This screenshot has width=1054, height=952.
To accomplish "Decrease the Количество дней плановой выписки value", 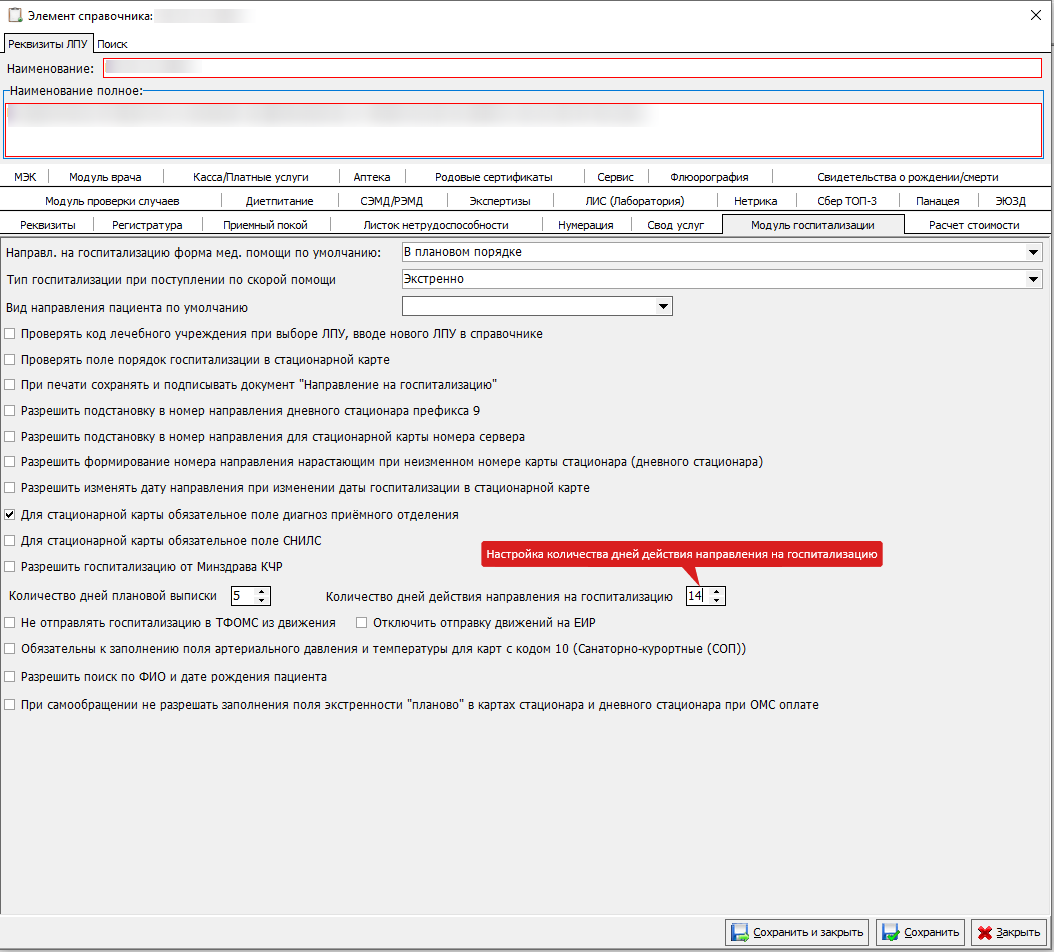I will pos(261,600).
